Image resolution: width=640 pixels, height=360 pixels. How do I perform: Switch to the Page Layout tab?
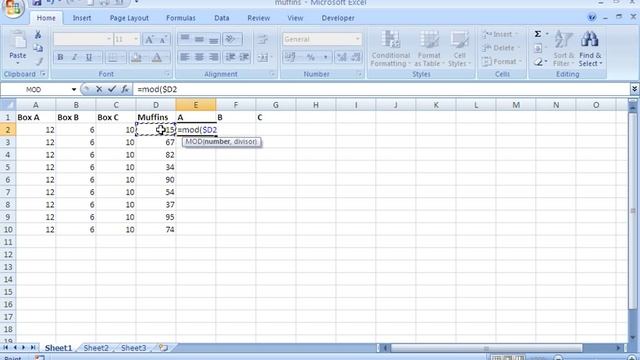[x=129, y=18]
